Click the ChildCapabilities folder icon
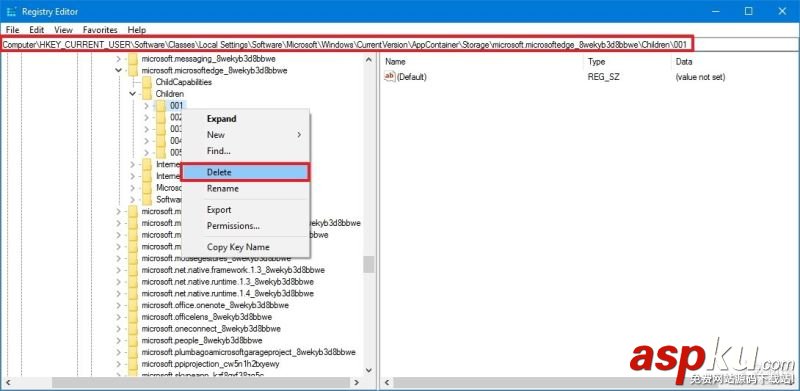This screenshot has width=800, height=391. point(147,82)
